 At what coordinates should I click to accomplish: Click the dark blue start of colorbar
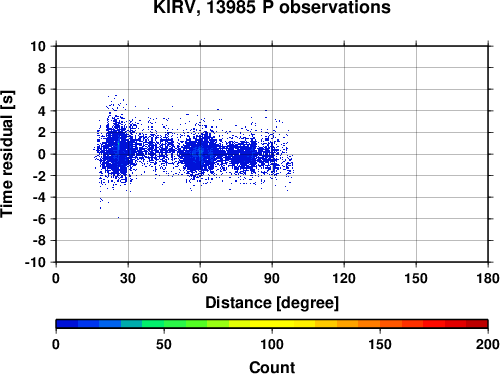pos(67,324)
